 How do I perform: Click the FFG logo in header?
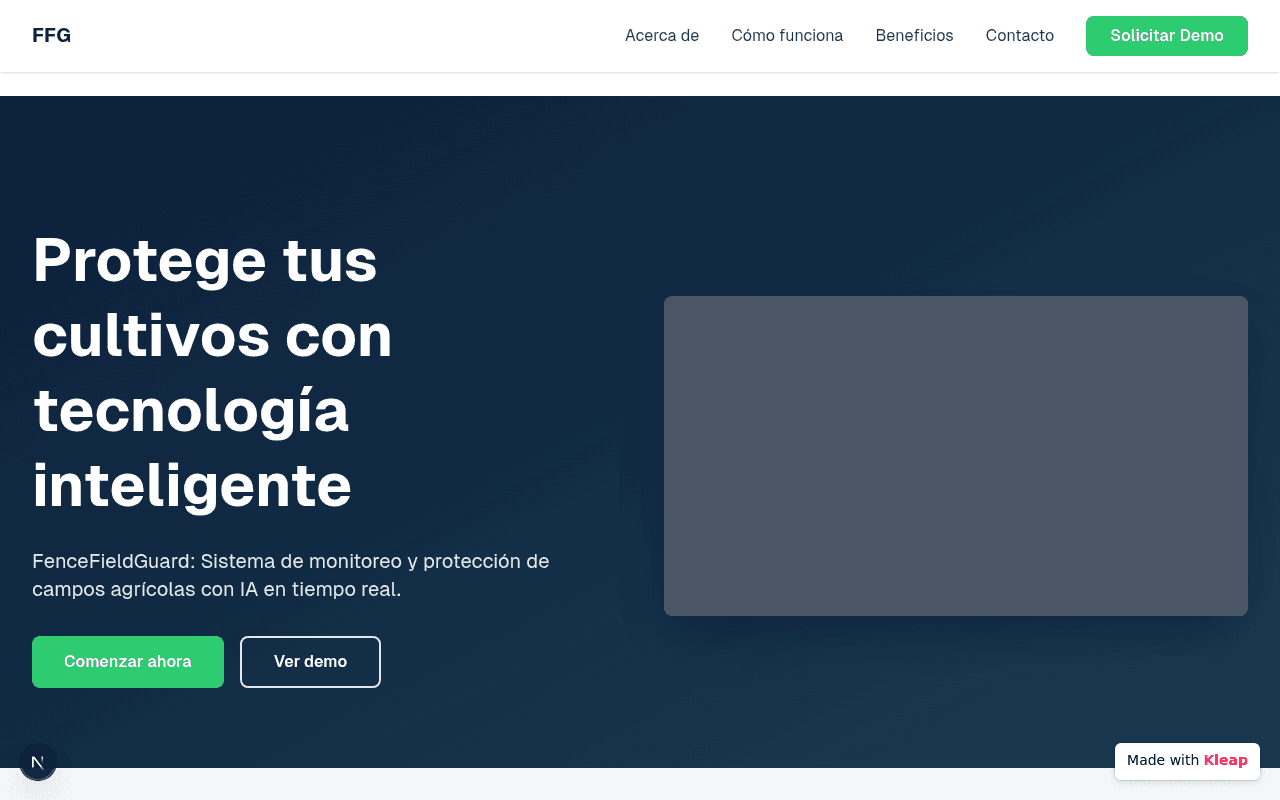click(51, 36)
